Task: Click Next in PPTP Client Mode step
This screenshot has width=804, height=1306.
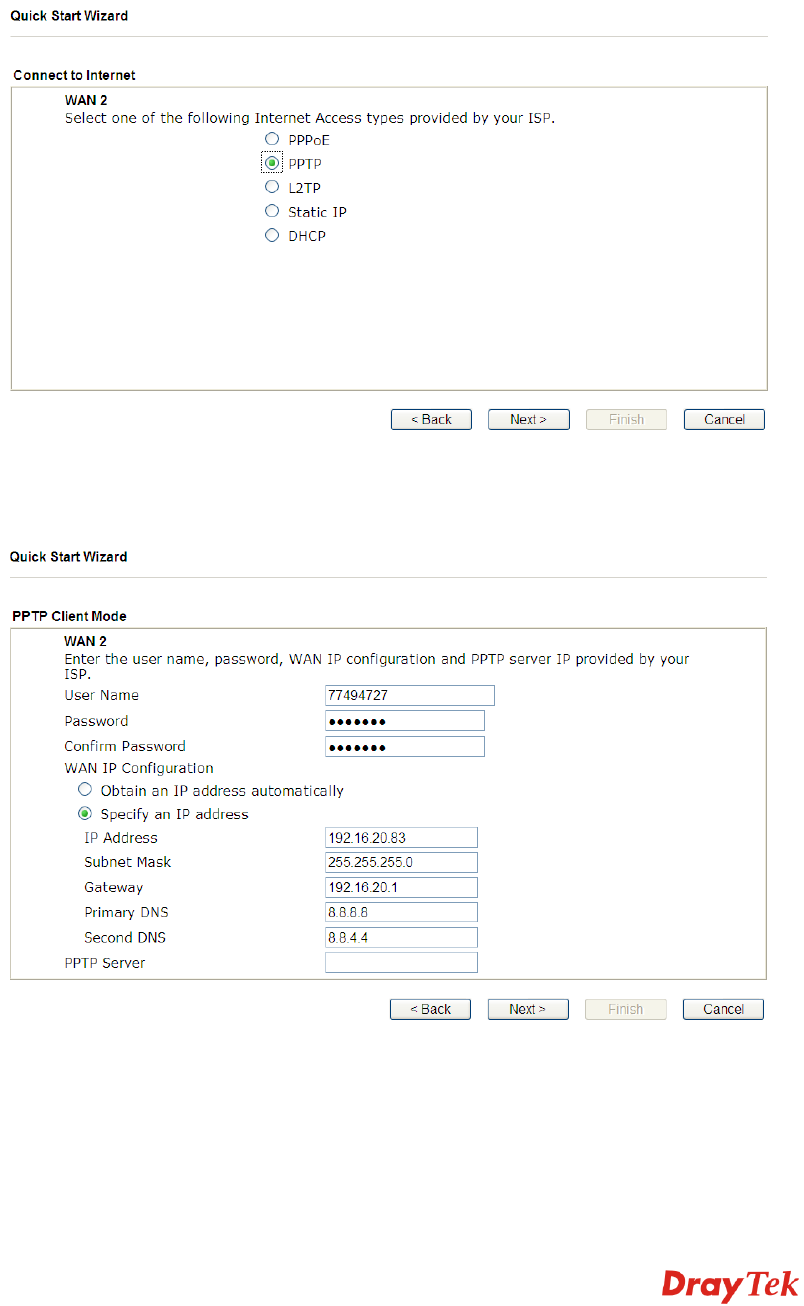Action: tap(528, 1009)
